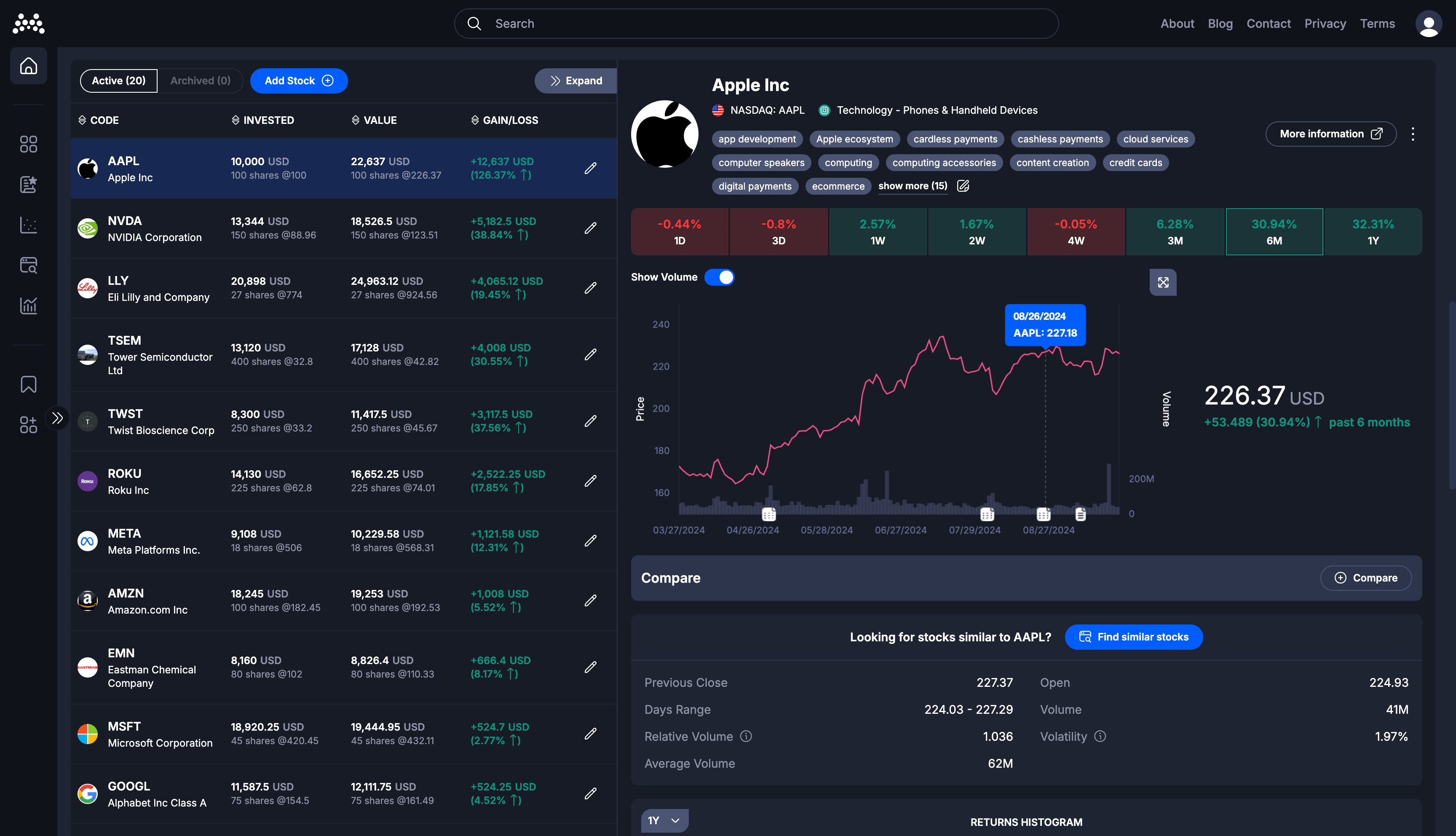Open the About page
The height and width of the screenshot is (836, 1456).
pyautogui.click(x=1177, y=24)
